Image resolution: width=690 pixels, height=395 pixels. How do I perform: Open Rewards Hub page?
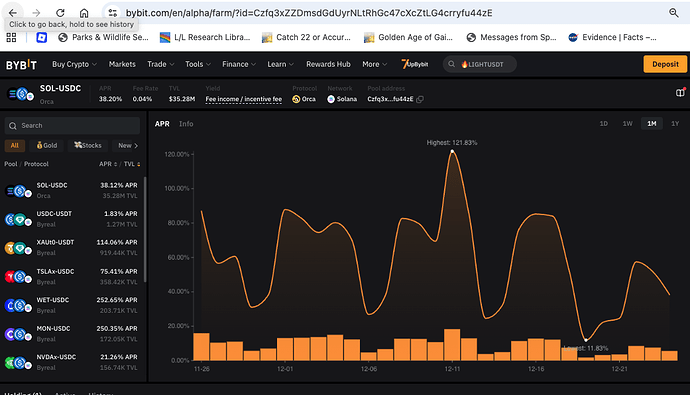pyautogui.click(x=328, y=64)
